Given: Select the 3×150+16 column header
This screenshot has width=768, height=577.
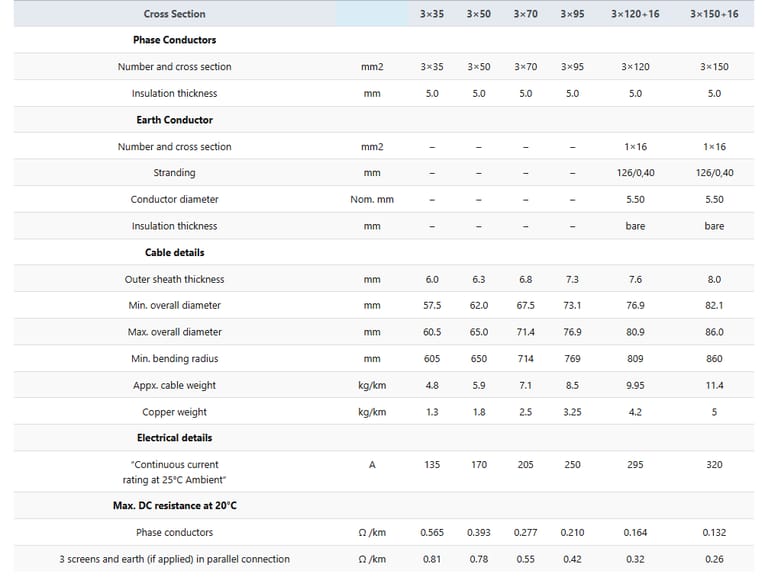Looking at the screenshot, I should [714, 14].
